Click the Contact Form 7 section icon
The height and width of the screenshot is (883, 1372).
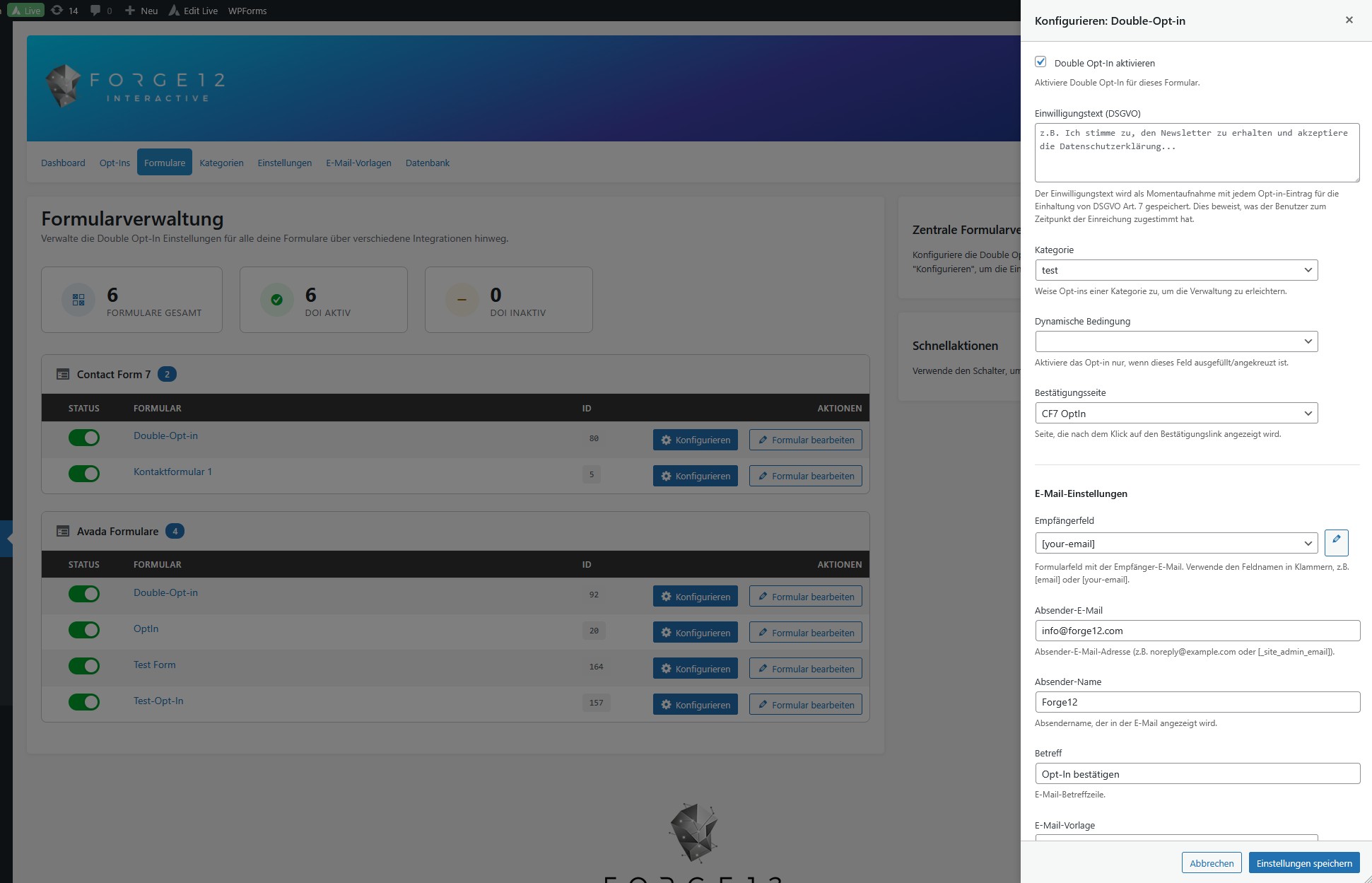63,375
